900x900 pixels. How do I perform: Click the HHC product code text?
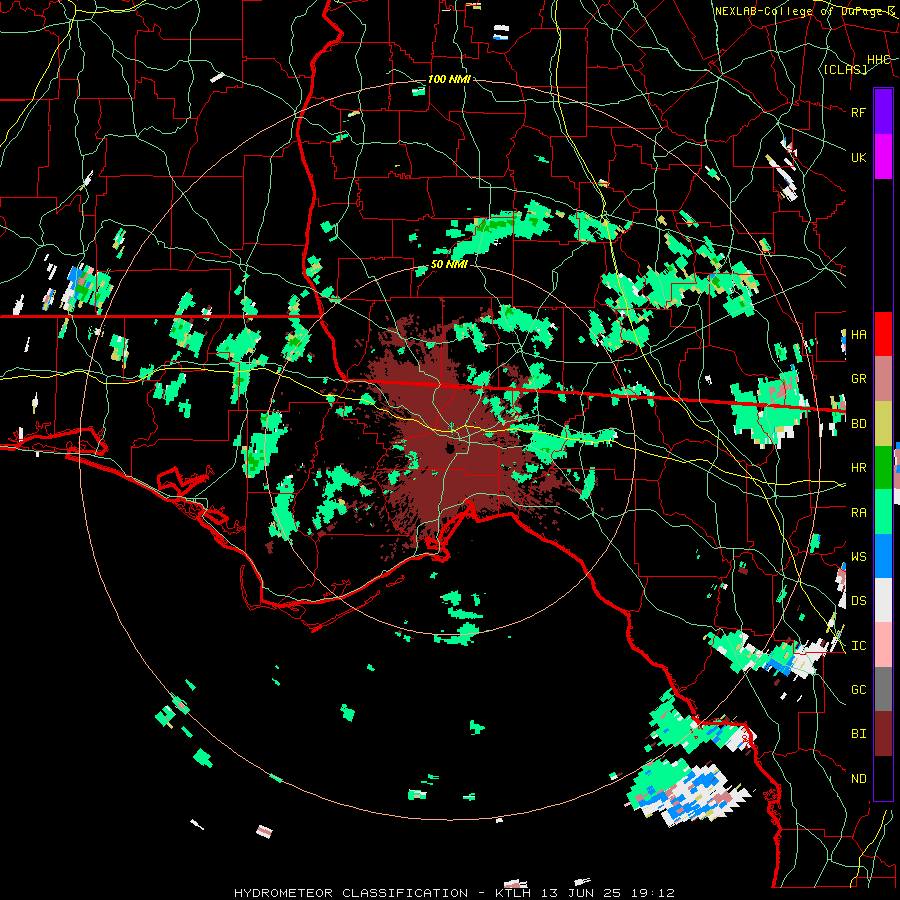[x=878, y=60]
